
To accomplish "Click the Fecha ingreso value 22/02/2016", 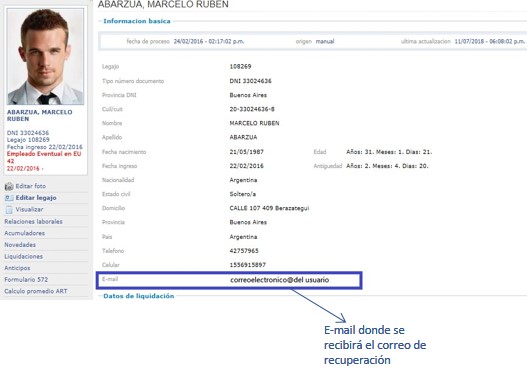I will (247, 166).
